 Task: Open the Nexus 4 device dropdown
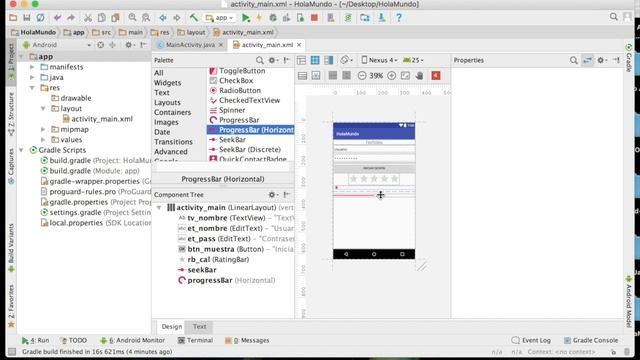[x=379, y=60]
